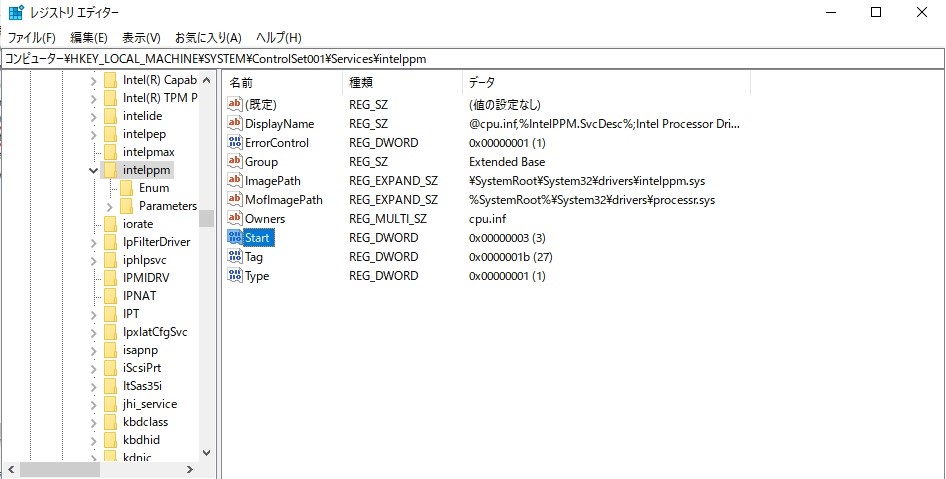
Task: Click the Intel(R) Capab folder icon
Action: [110, 80]
